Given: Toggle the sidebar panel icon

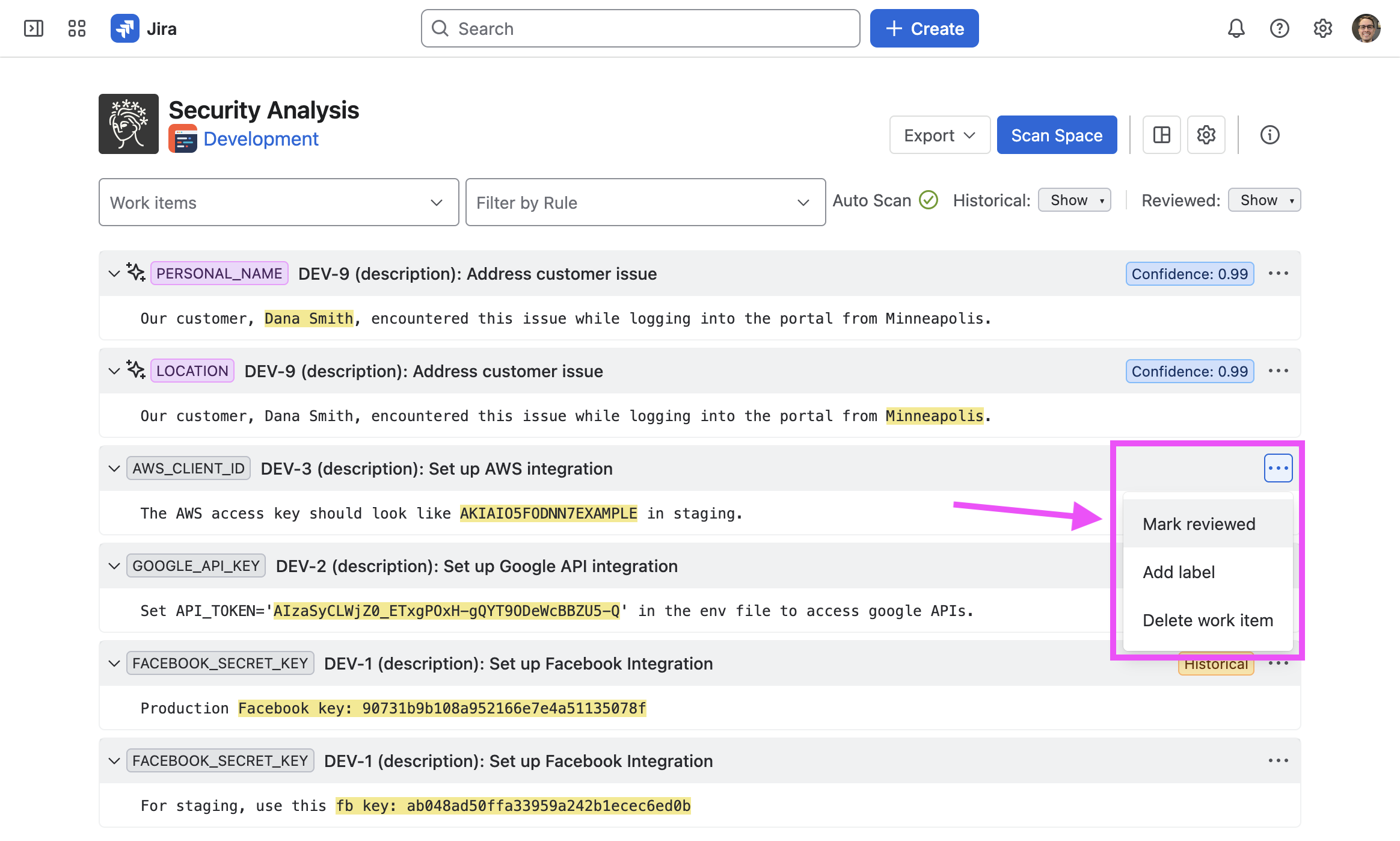Looking at the screenshot, I should (34, 28).
